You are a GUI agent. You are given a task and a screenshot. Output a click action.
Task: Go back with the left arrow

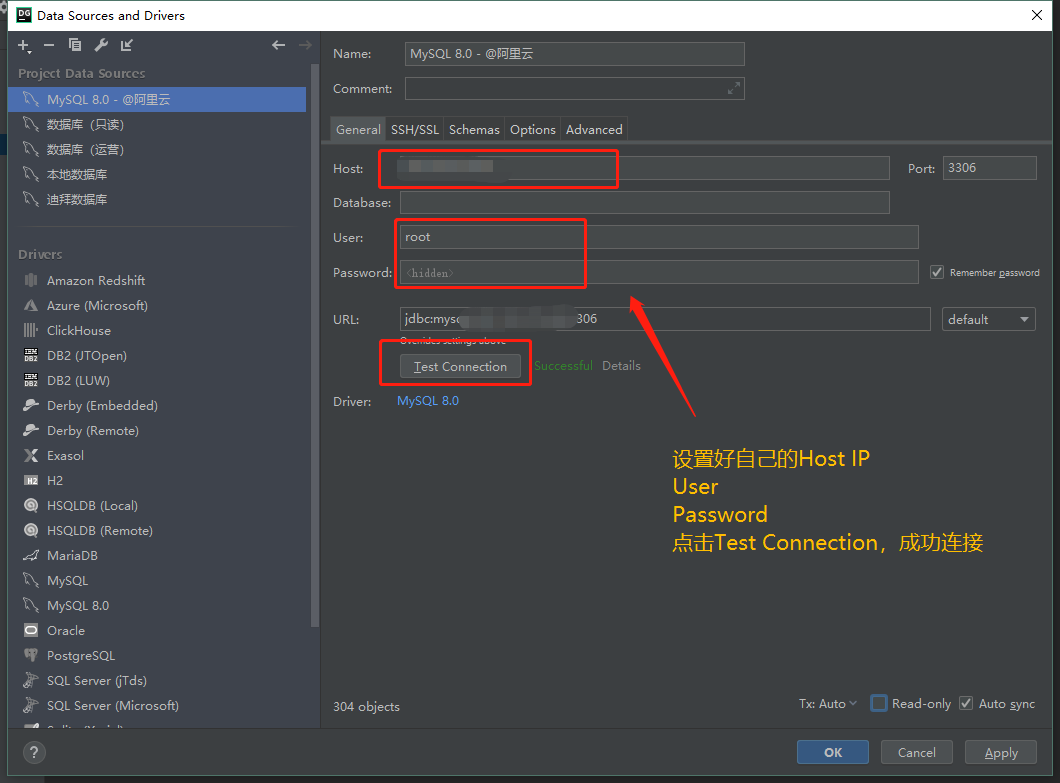point(279,45)
